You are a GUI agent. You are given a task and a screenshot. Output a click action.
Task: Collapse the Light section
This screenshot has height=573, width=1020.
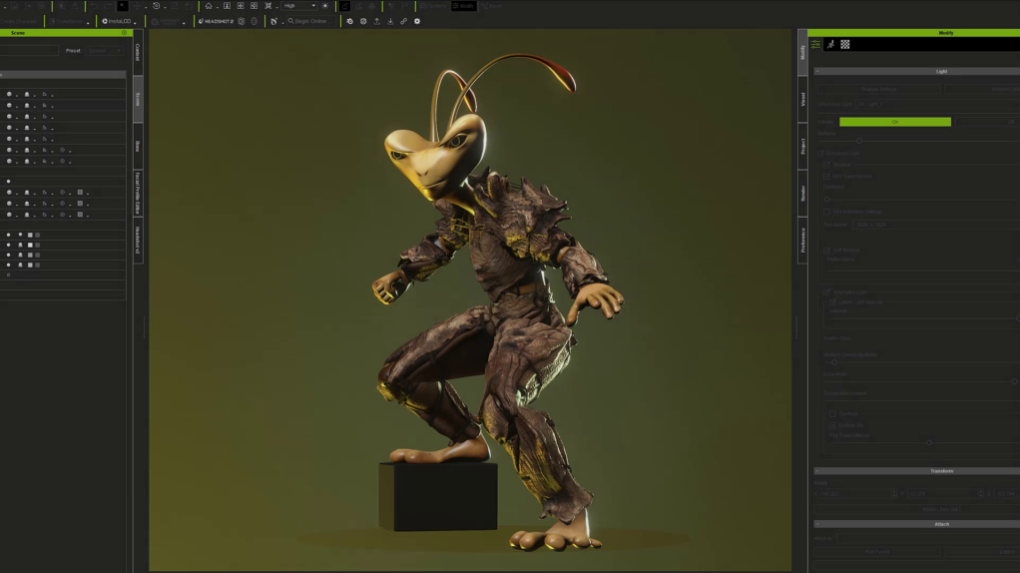coord(817,72)
